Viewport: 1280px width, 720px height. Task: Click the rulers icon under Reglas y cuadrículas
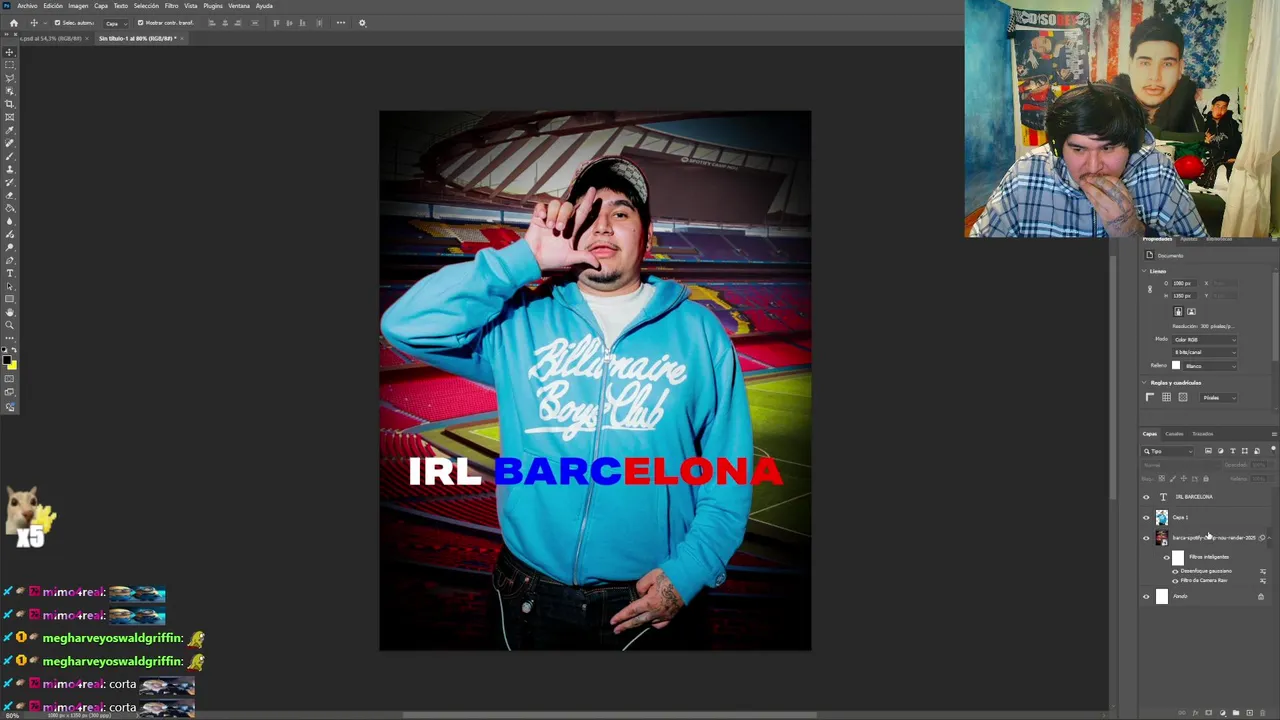1150,397
